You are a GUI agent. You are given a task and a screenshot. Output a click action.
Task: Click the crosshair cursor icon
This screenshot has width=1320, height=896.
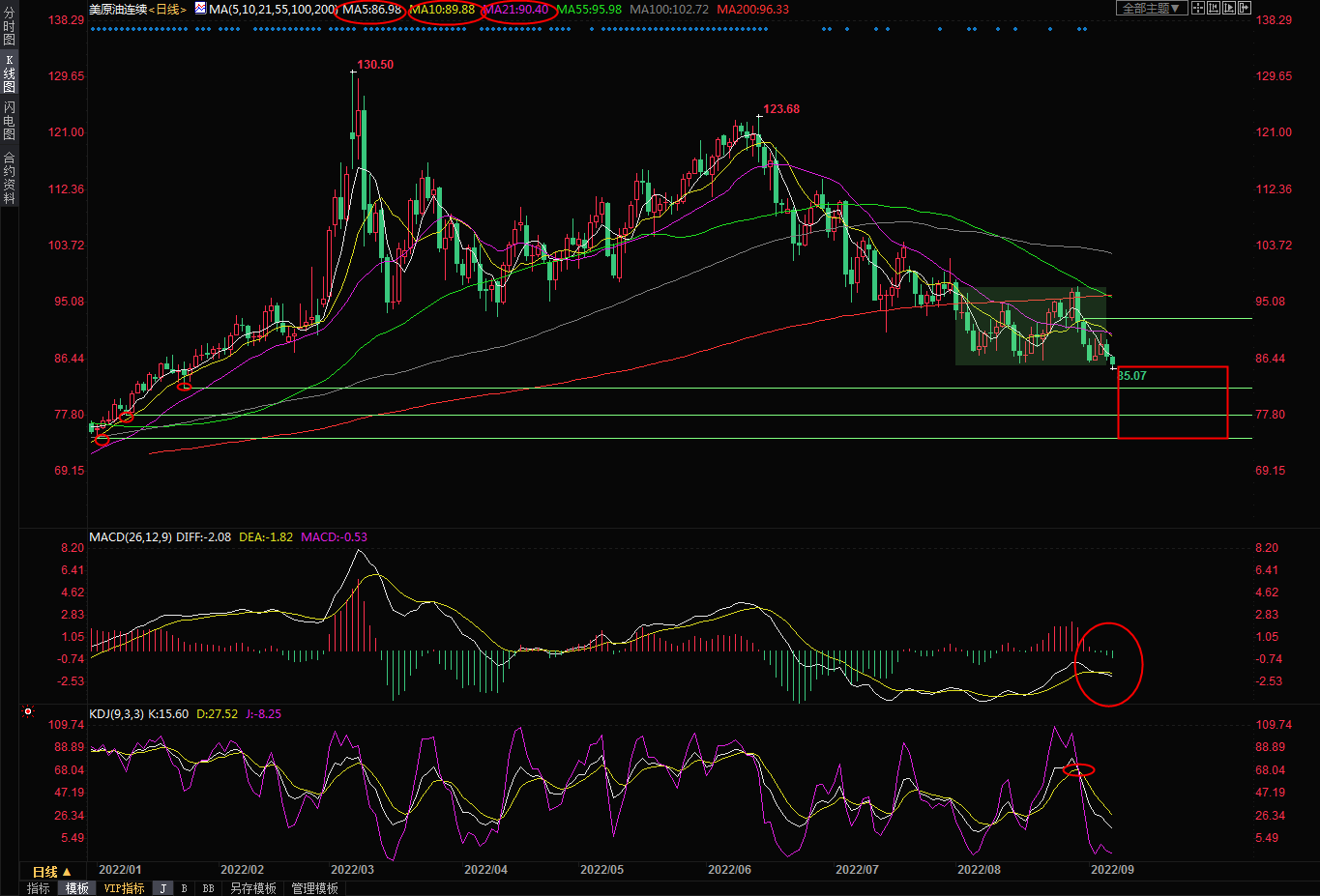(x=1198, y=8)
